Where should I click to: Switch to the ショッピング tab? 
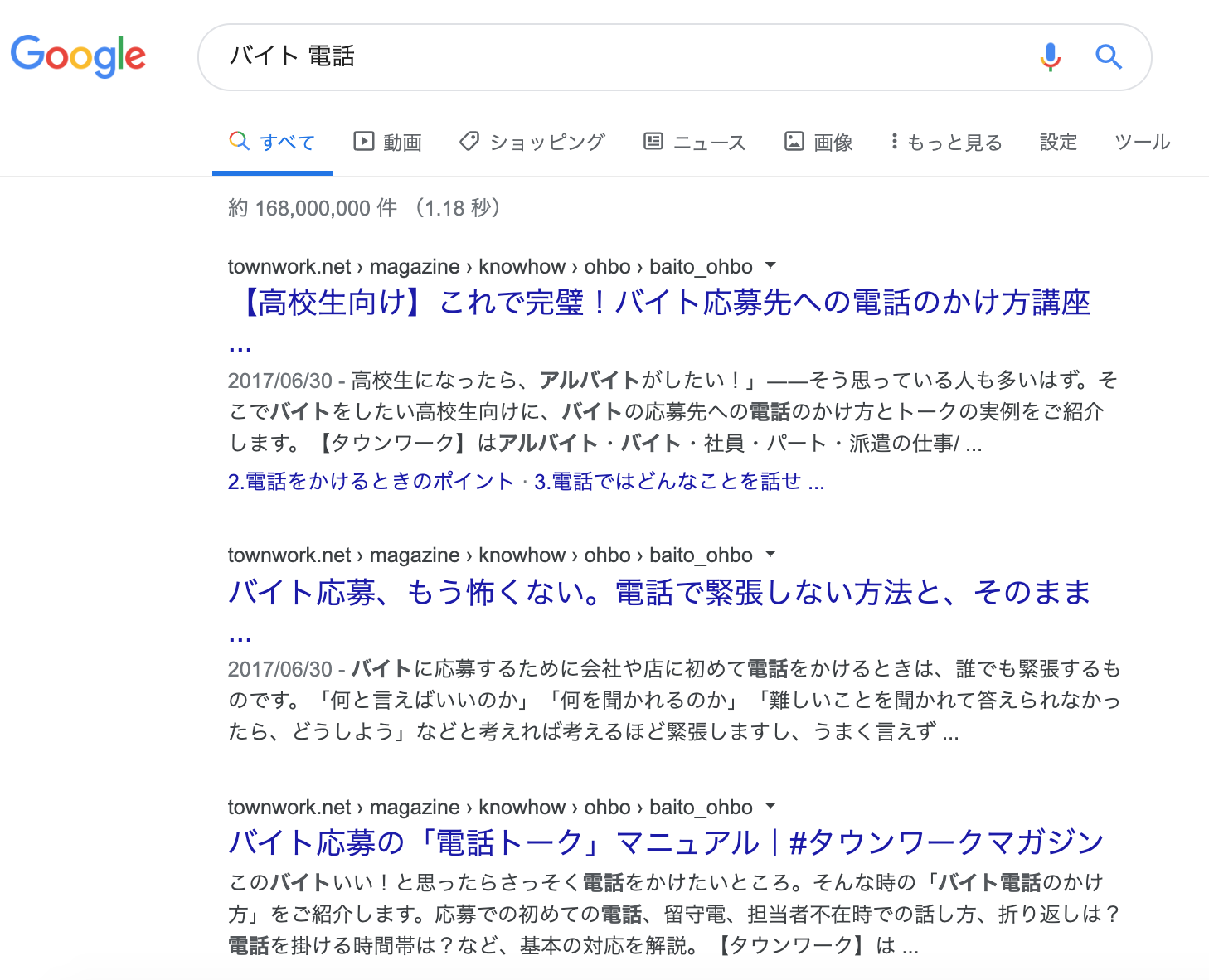pyautogui.click(x=532, y=142)
